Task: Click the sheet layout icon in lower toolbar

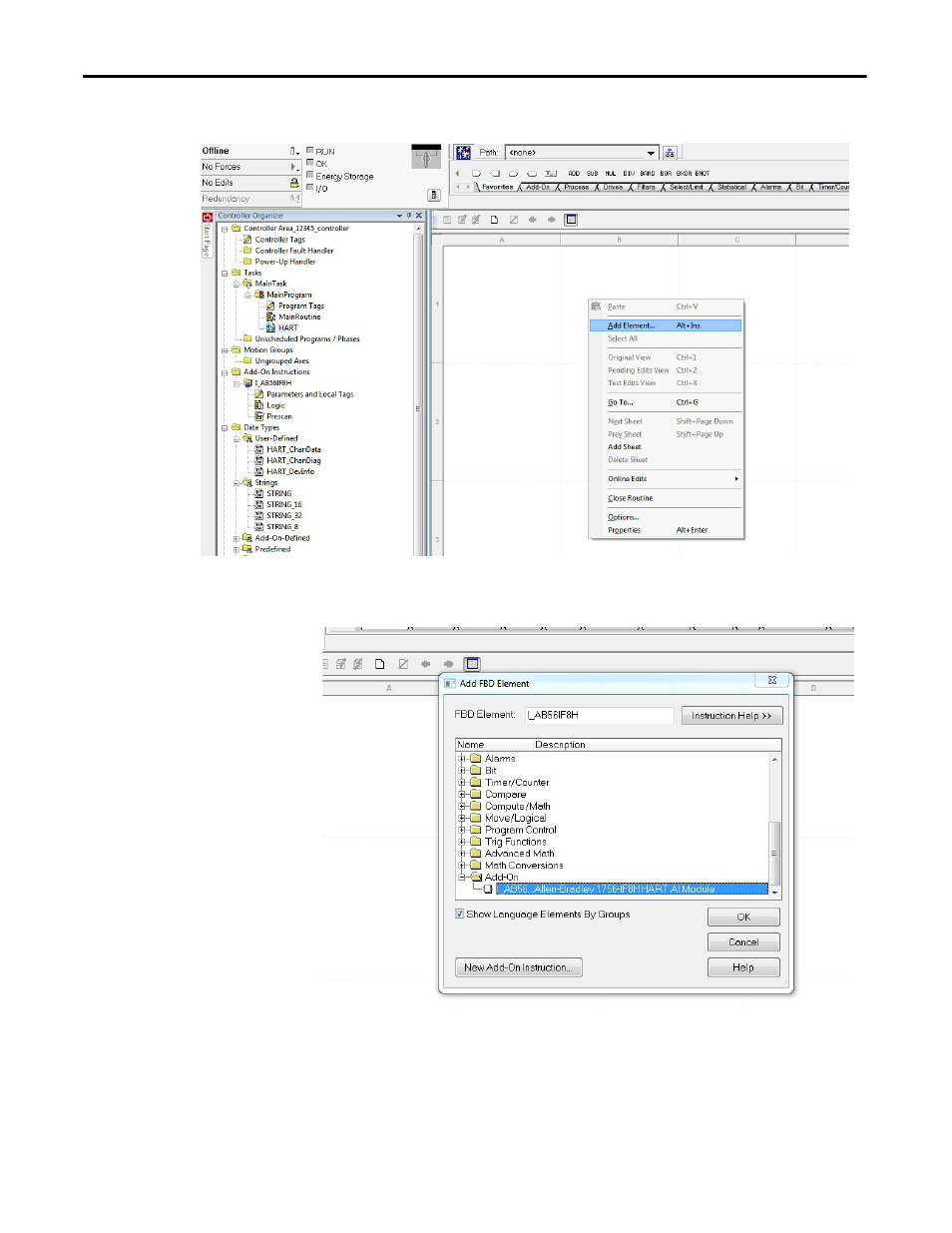Action: (473, 664)
